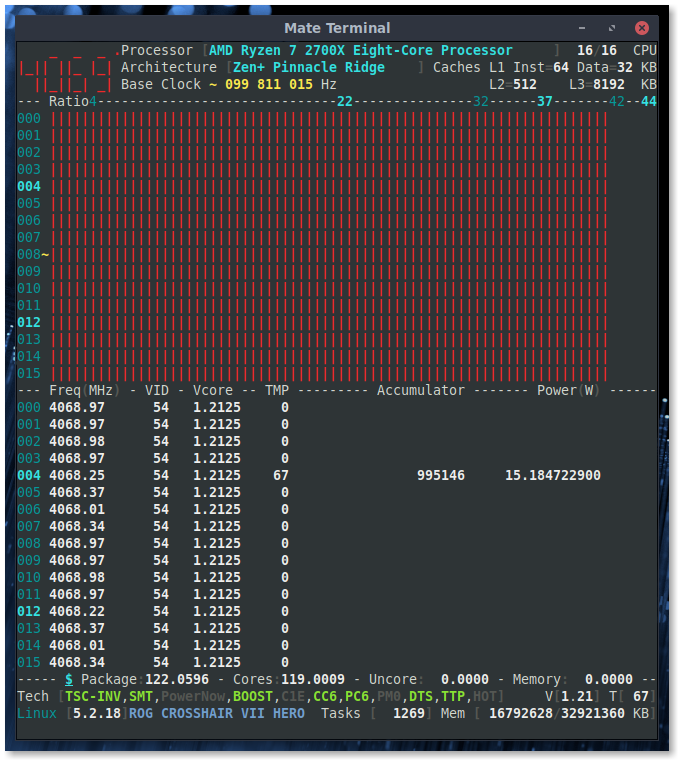Click voltage readout V[1.21]
Image resolution: width=678 pixels, height=760 pixels.
(x=572, y=697)
